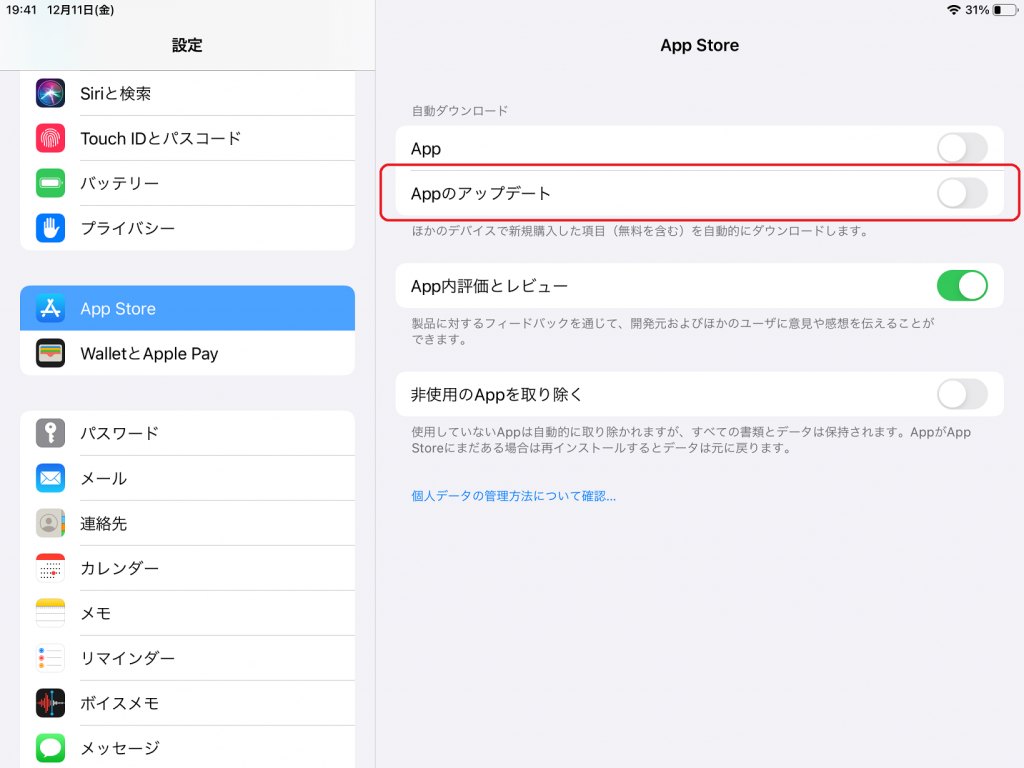
Task: Open メール settings
Action: [187, 478]
